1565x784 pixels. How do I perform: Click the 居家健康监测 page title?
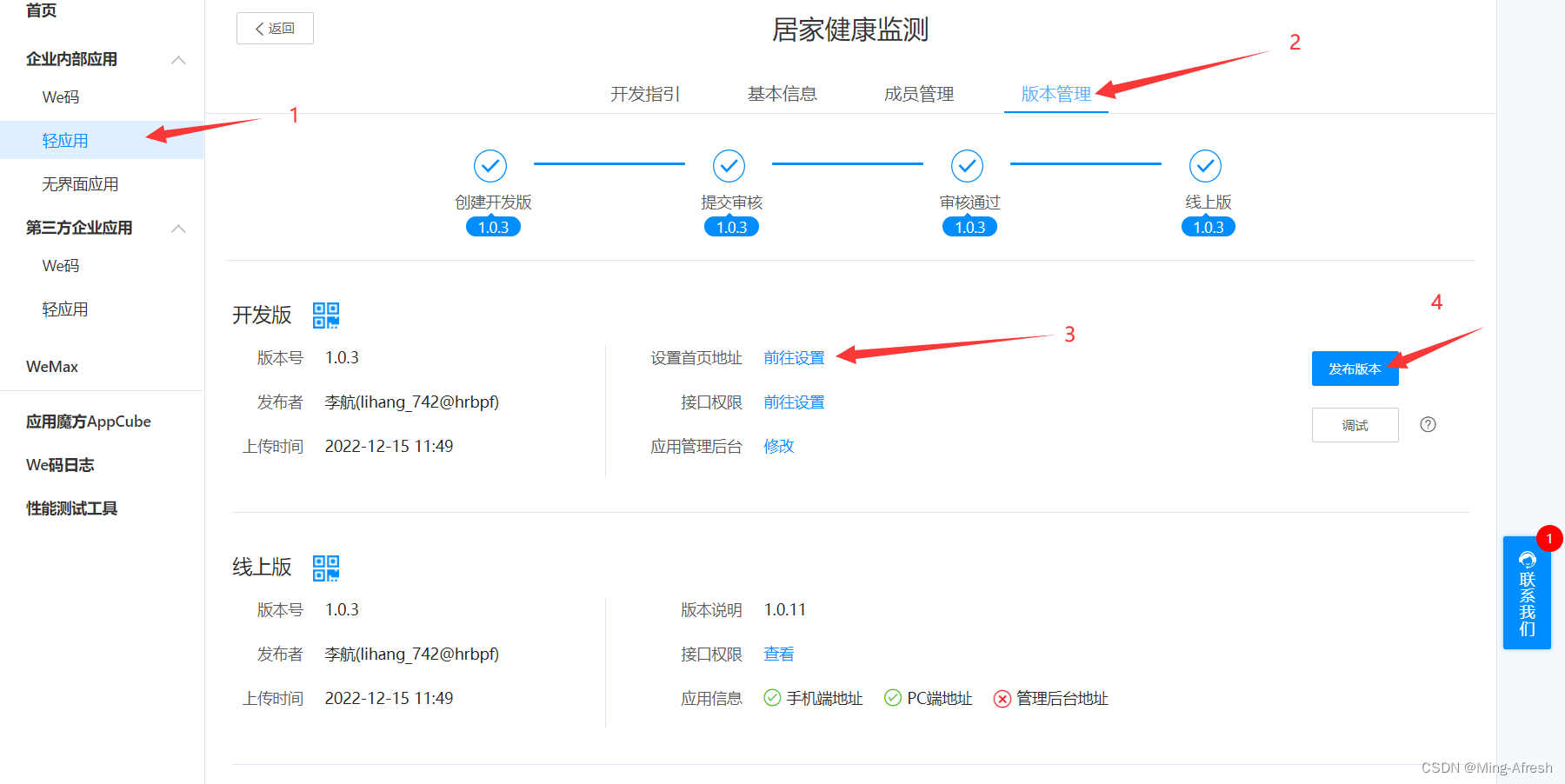(x=850, y=30)
